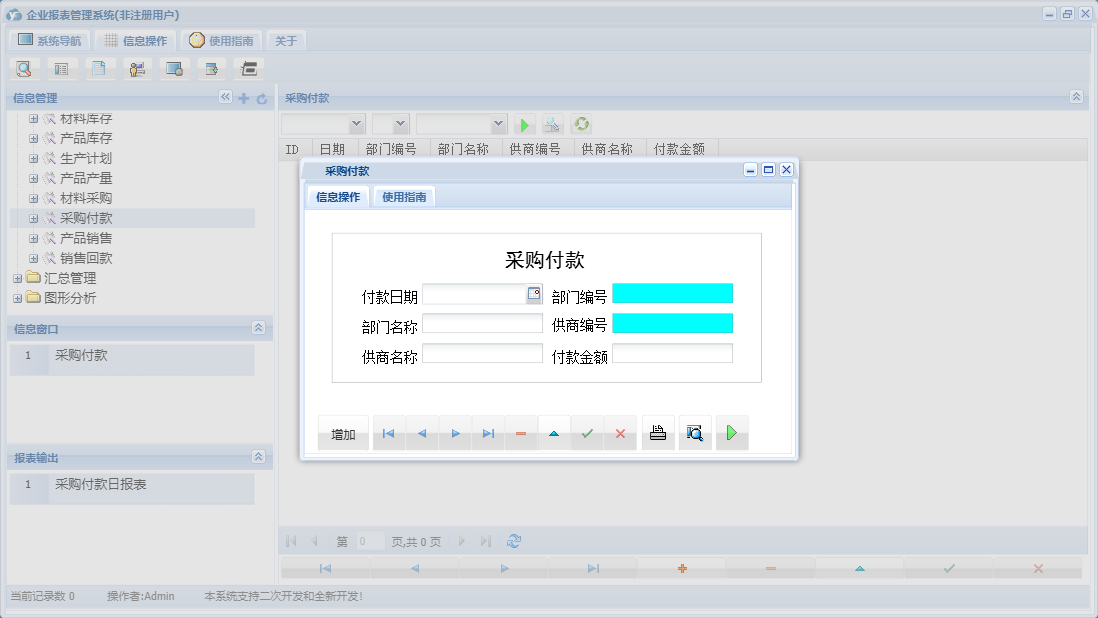This screenshot has height=618, width=1098.
Task: Click the 增加 button in the 采购付款 dialog
Action: (343, 432)
